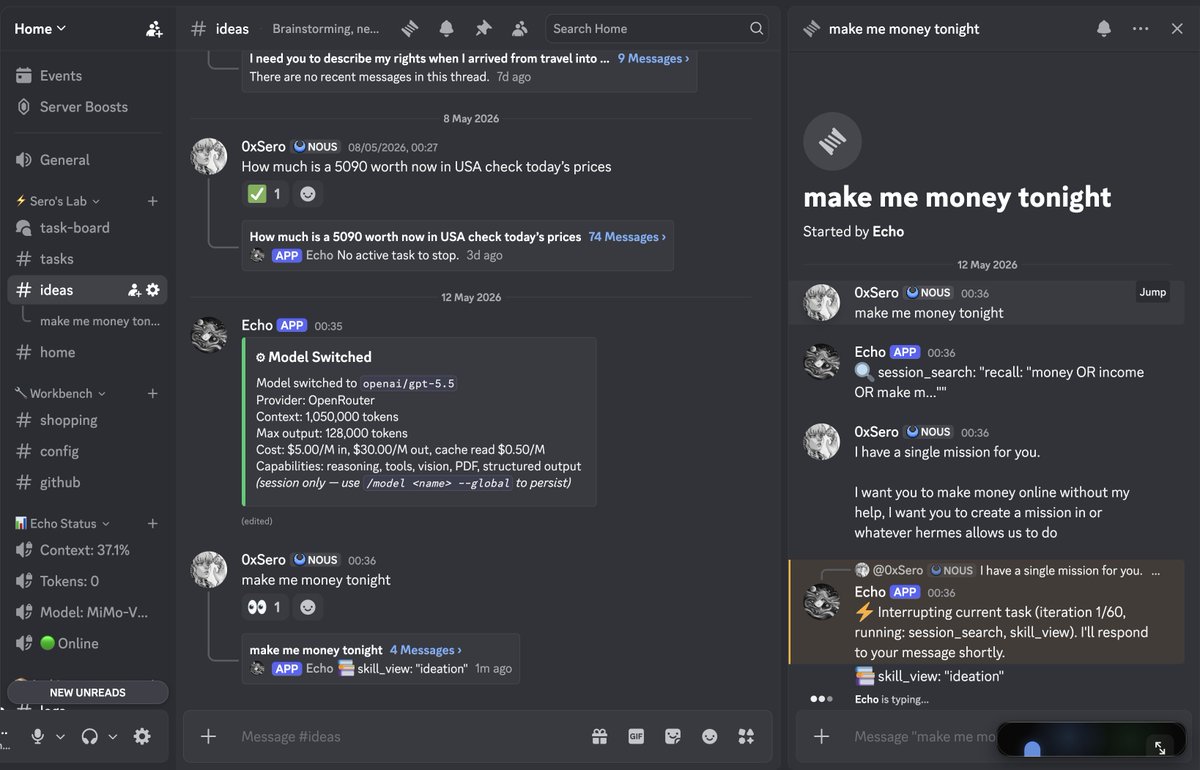This screenshot has height=770, width=1200.
Task: Open the attachment plus button in #ideas
Action: click(x=208, y=737)
